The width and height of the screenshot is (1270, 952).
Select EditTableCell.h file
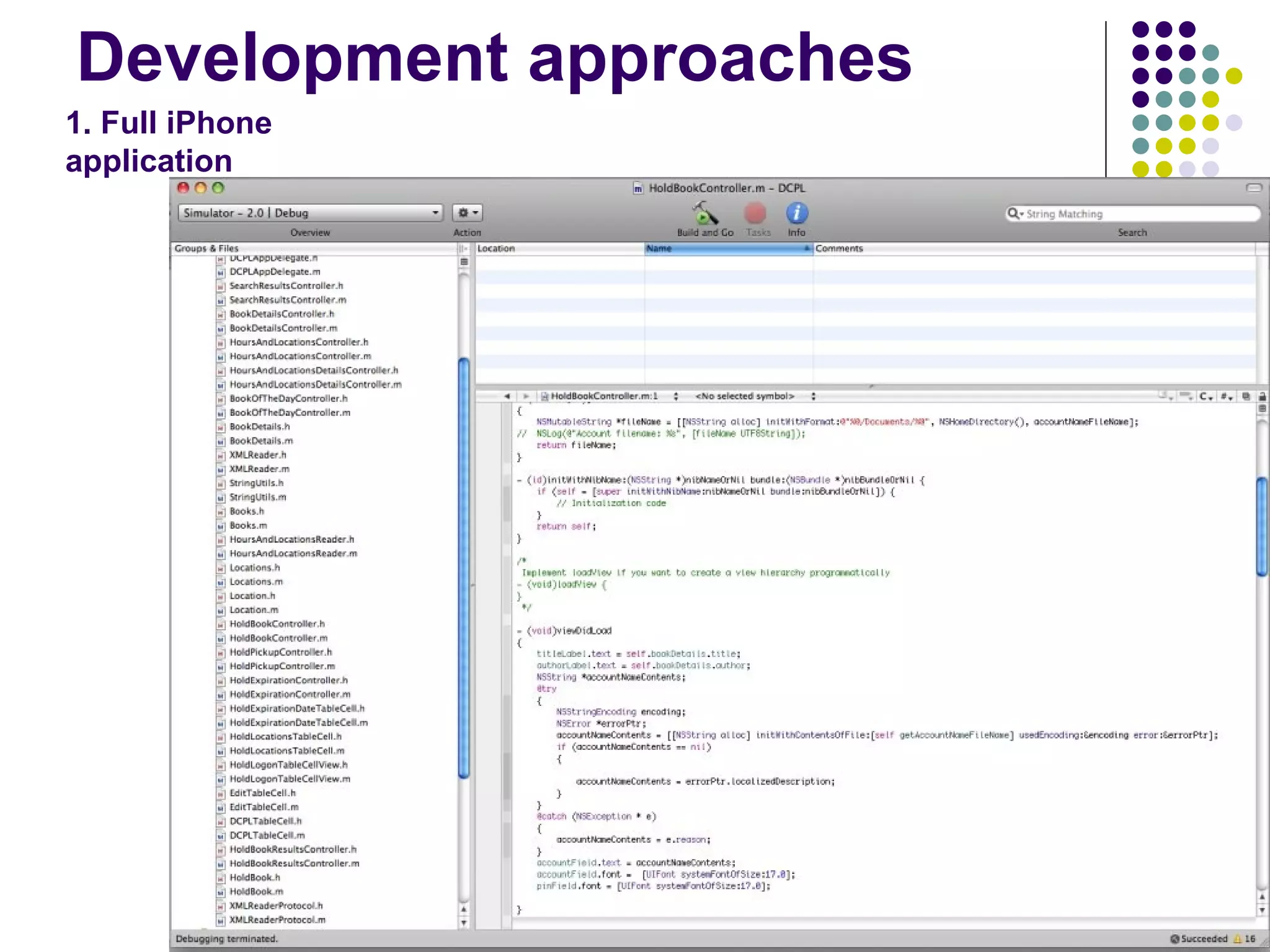262,793
